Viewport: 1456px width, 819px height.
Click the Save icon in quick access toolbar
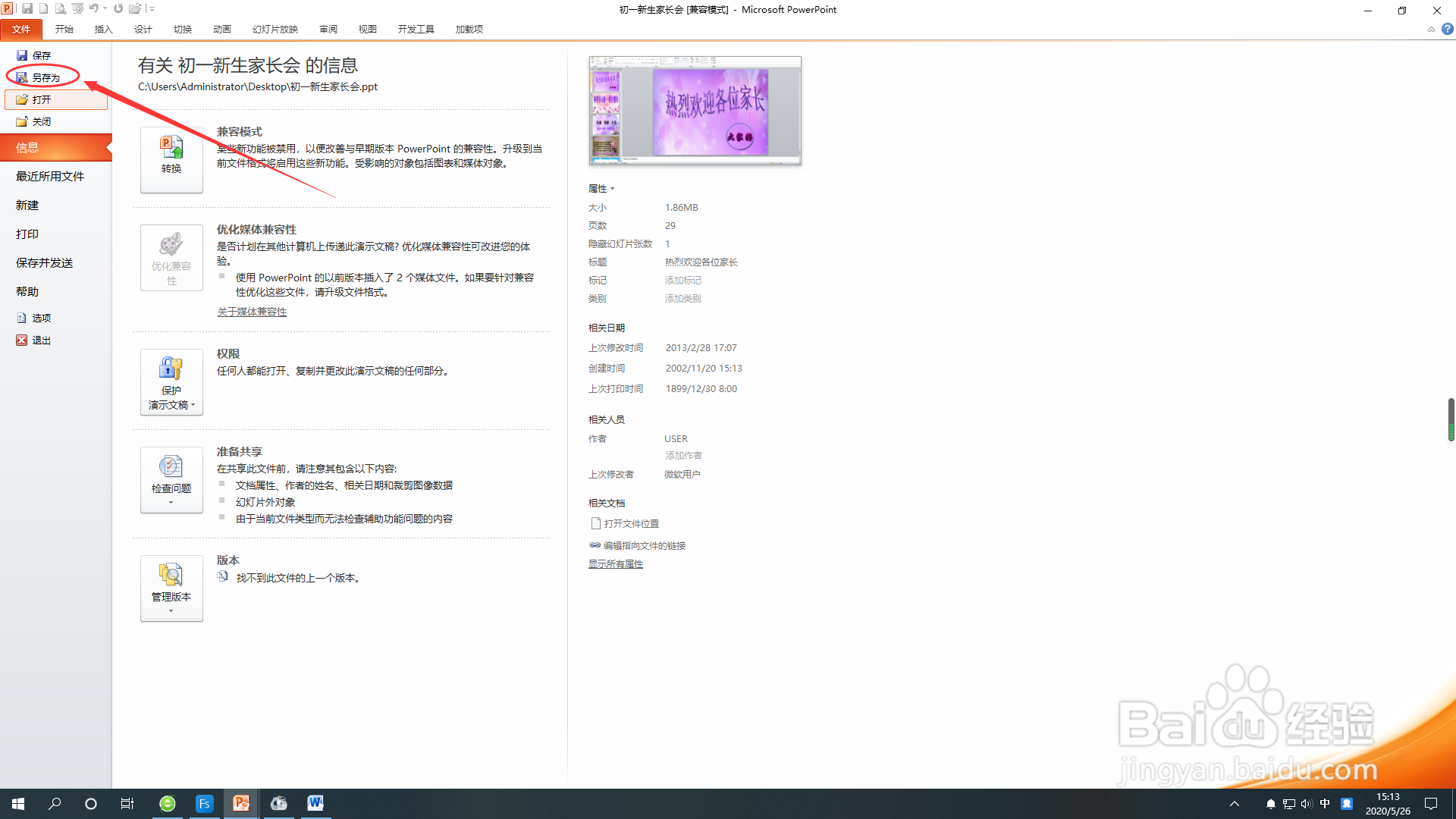(27, 9)
